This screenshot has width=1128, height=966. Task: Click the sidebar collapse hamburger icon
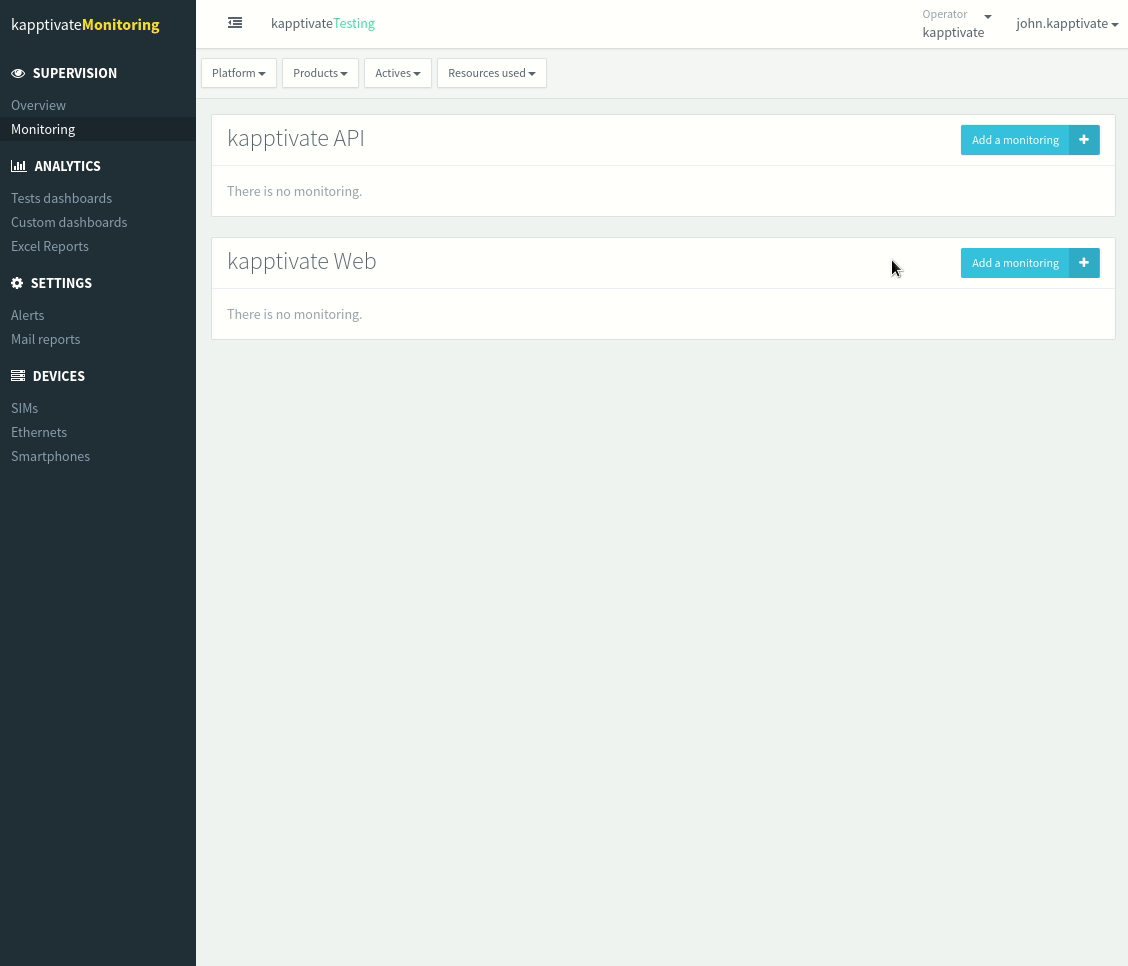tap(235, 23)
